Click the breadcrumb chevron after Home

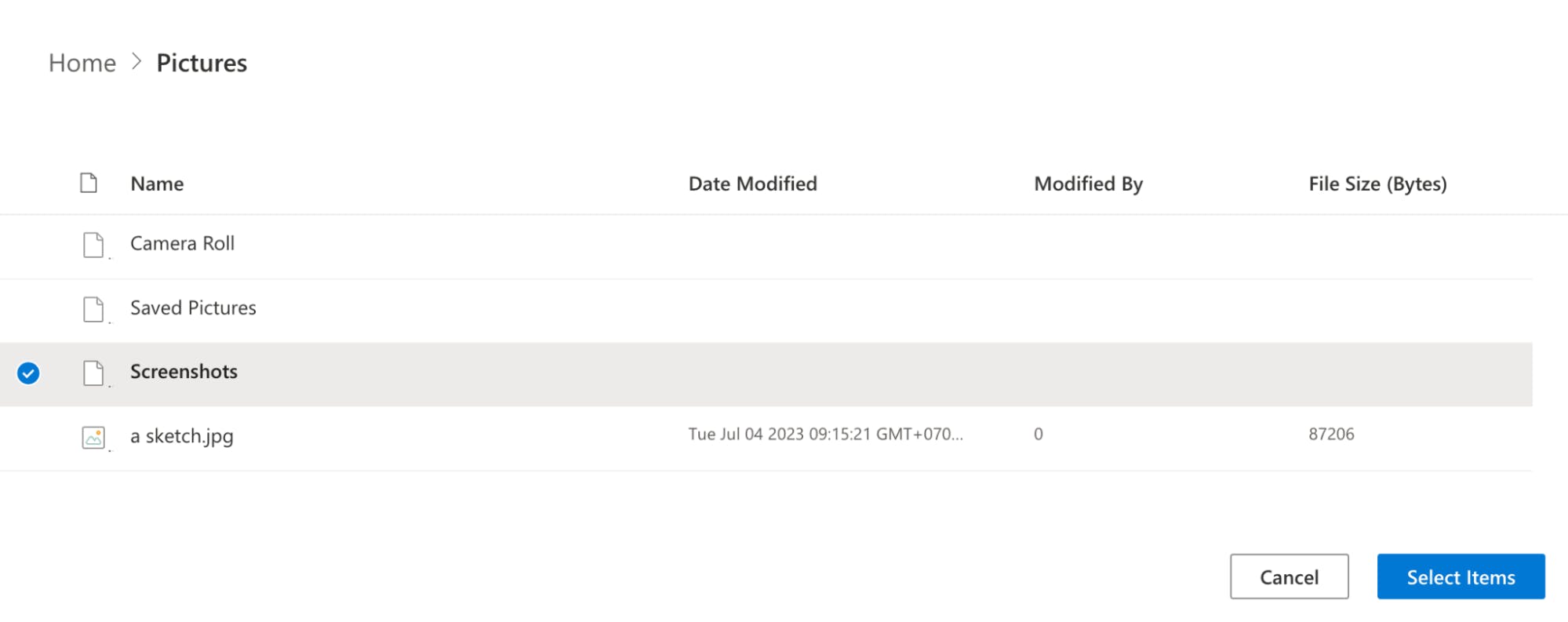pos(136,62)
